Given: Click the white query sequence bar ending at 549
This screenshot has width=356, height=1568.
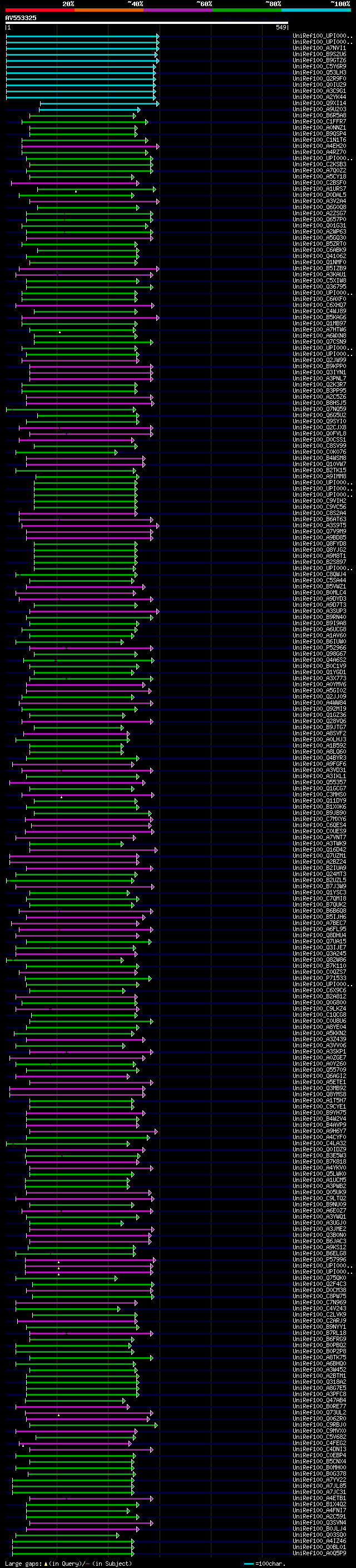Looking at the screenshot, I should point(147,23).
